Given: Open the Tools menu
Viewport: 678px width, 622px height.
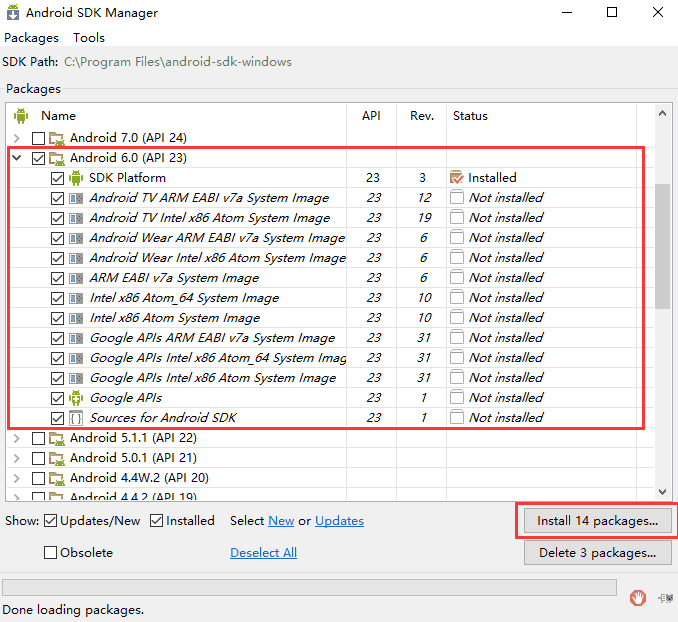Looking at the screenshot, I should tap(89, 38).
